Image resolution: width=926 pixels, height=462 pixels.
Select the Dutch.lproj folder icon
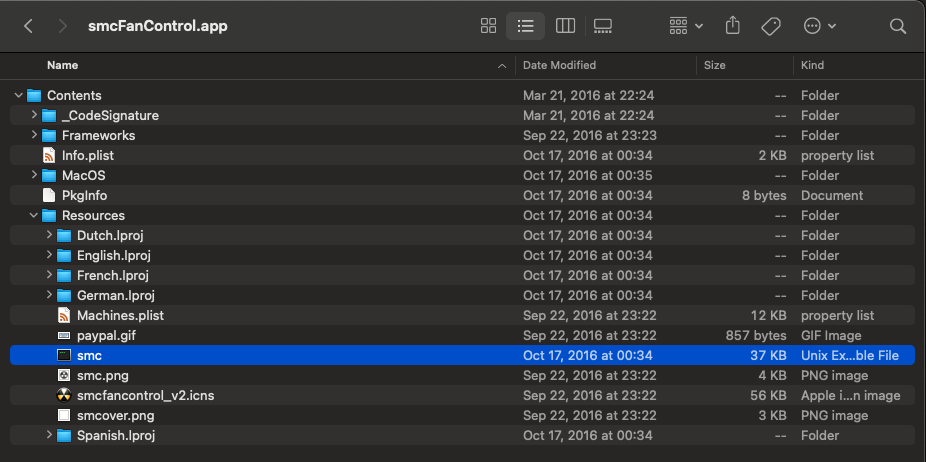pyautogui.click(x=64, y=236)
